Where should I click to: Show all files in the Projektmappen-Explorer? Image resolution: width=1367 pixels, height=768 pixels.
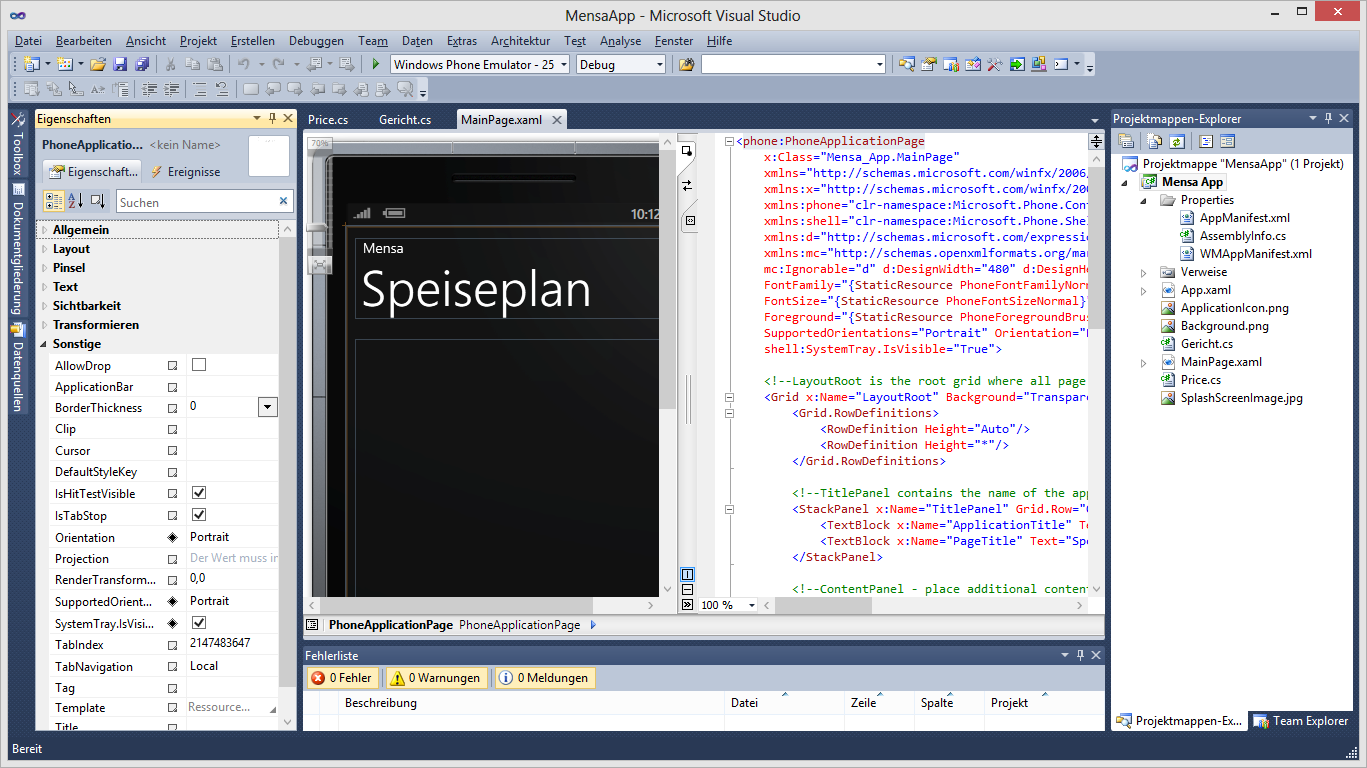(x=1154, y=141)
